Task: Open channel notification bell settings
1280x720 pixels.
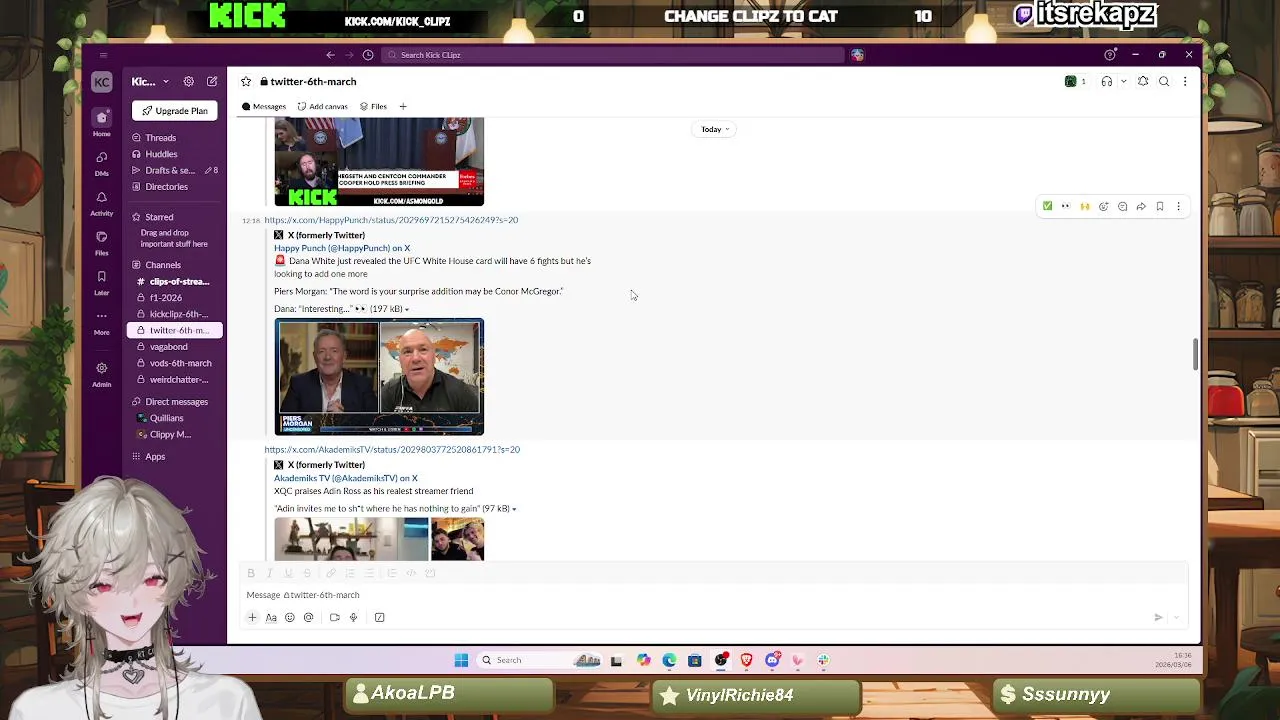Action: tap(1143, 82)
